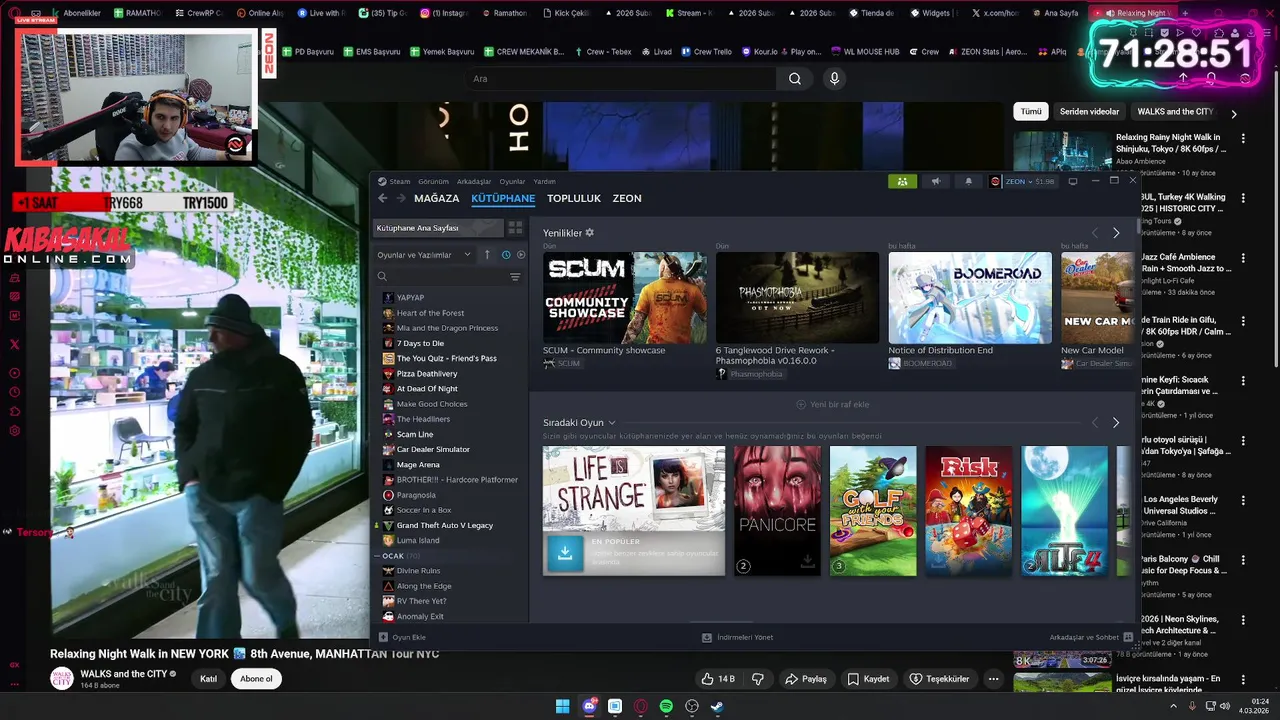Show next Sıradaki Oyun items
1280x720 pixels.
pyautogui.click(x=1116, y=423)
